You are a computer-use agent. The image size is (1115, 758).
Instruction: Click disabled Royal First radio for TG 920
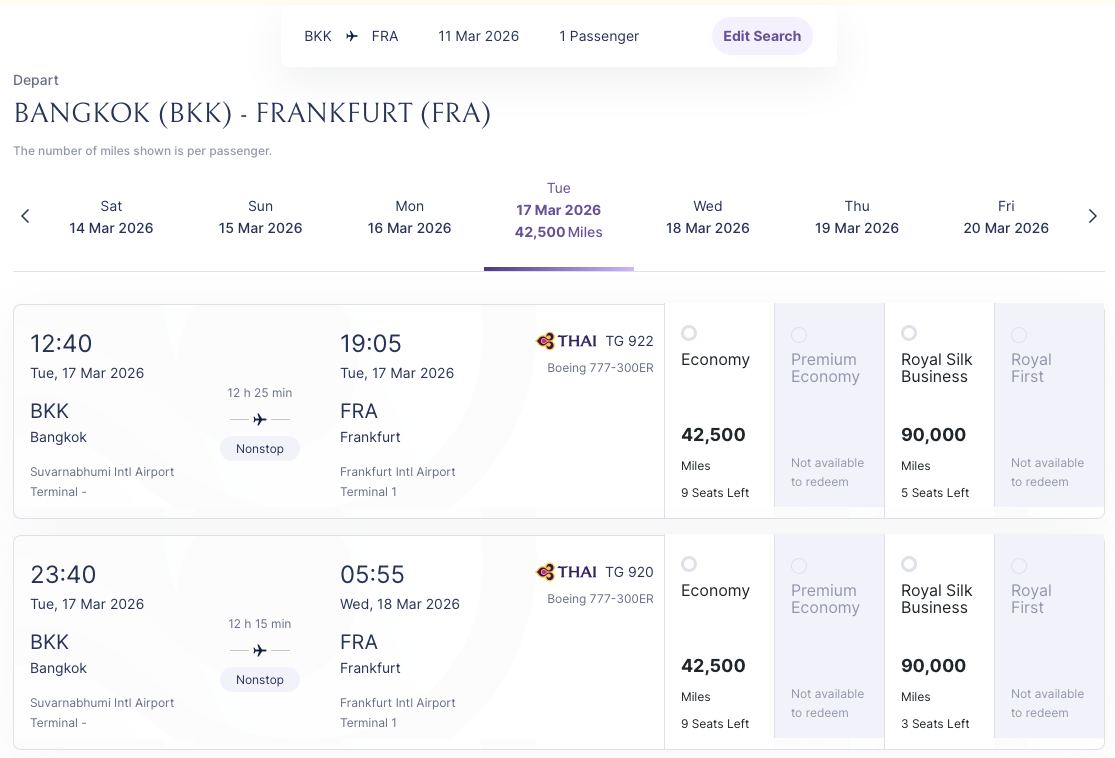click(1019, 566)
